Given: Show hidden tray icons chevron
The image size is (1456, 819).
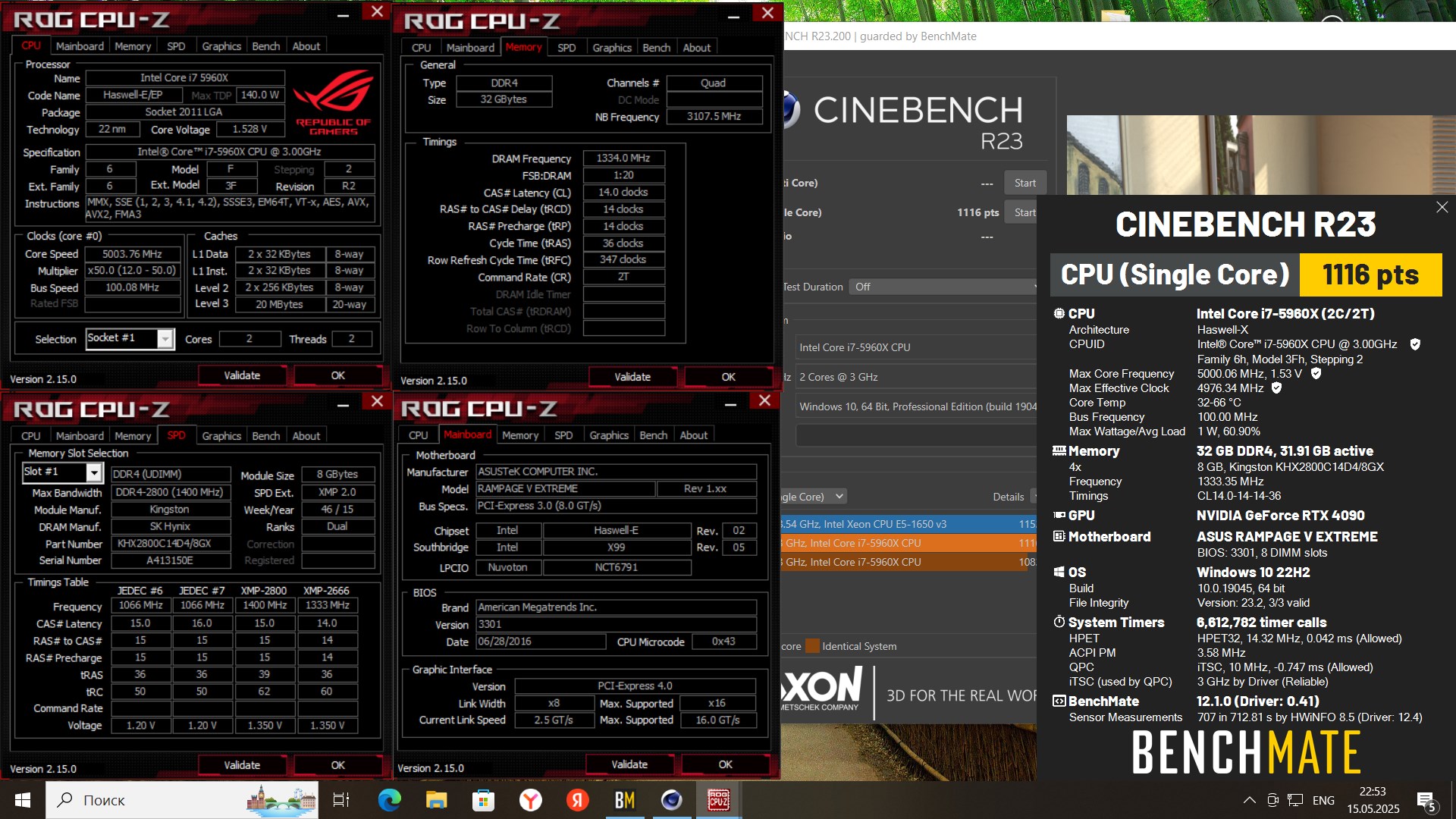Looking at the screenshot, I should (x=1249, y=800).
